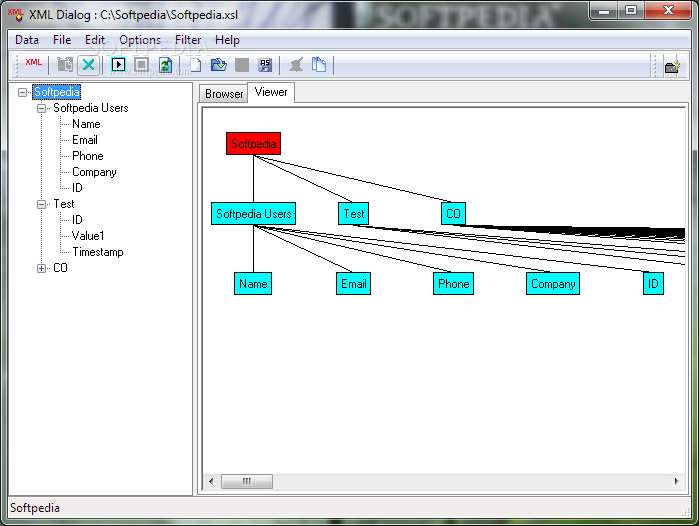
Task: Click the red XML toolbar icon
Action: pos(33,62)
